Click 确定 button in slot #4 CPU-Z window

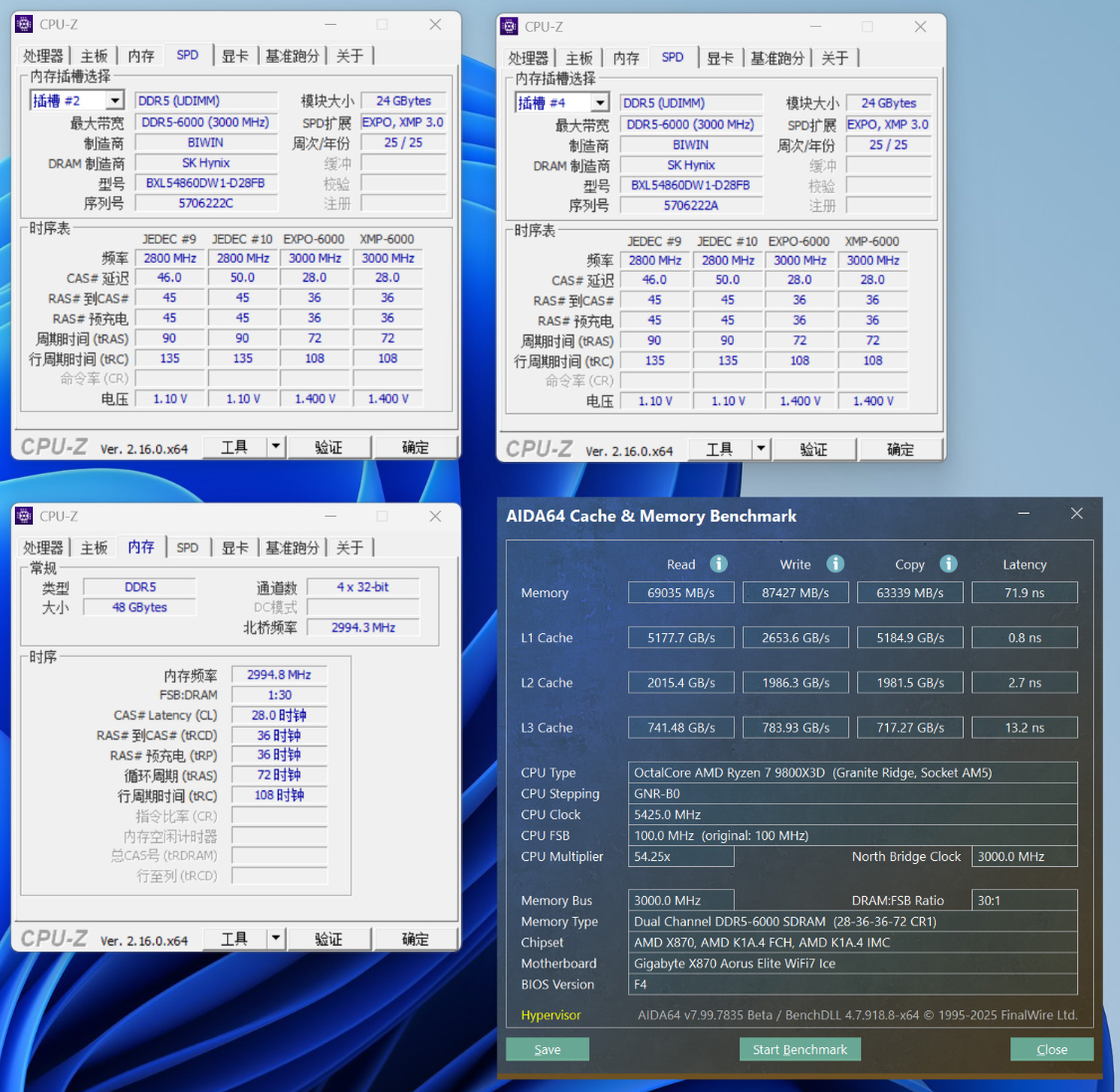(900, 449)
